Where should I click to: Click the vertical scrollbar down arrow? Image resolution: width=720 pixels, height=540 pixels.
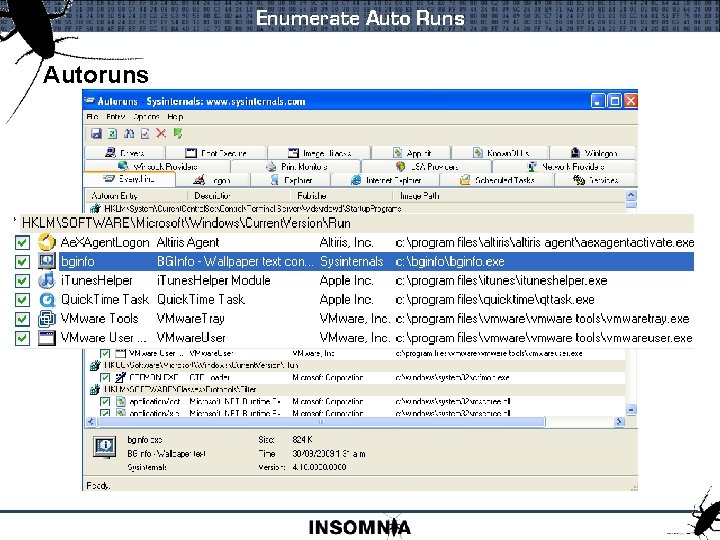click(x=631, y=410)
